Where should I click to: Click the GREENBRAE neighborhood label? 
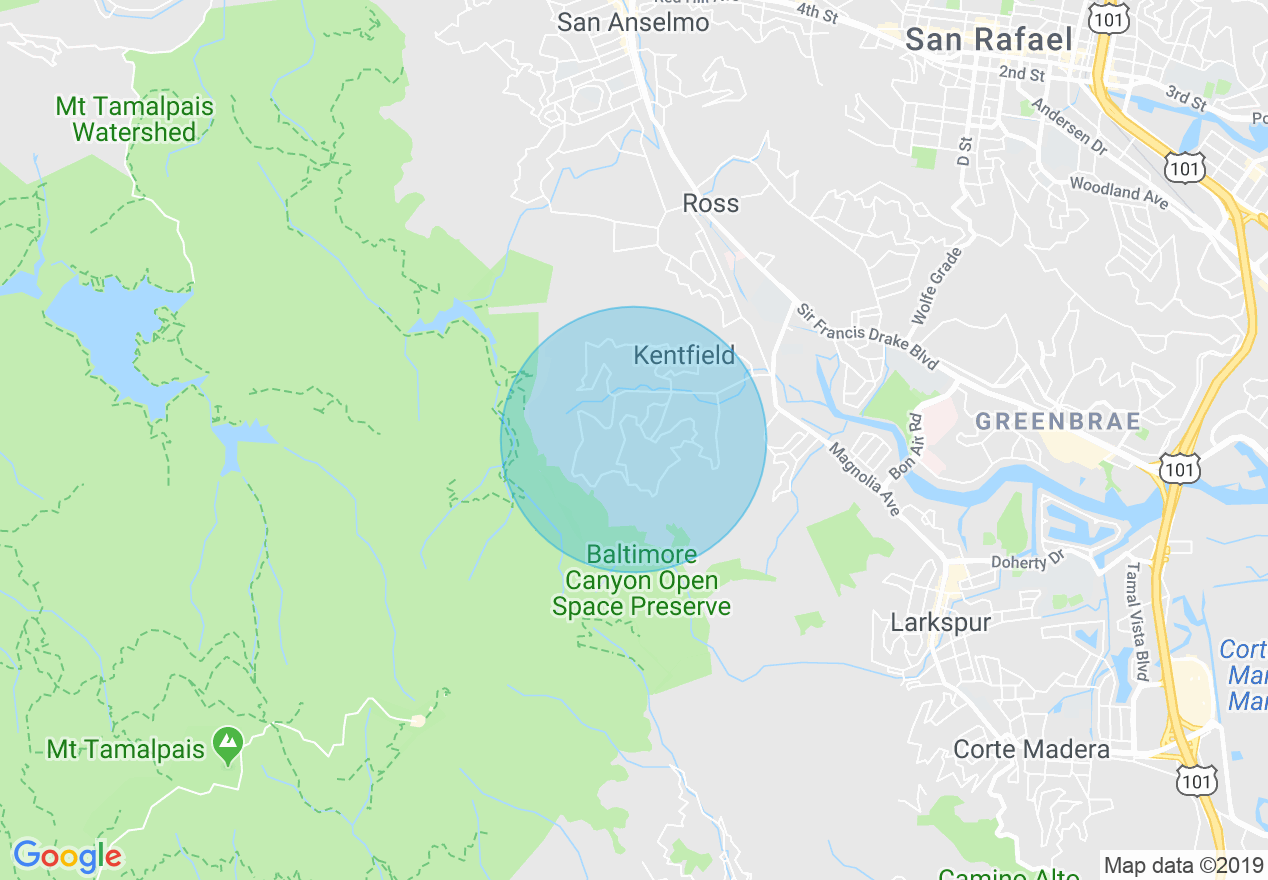tap(1058, 421)
